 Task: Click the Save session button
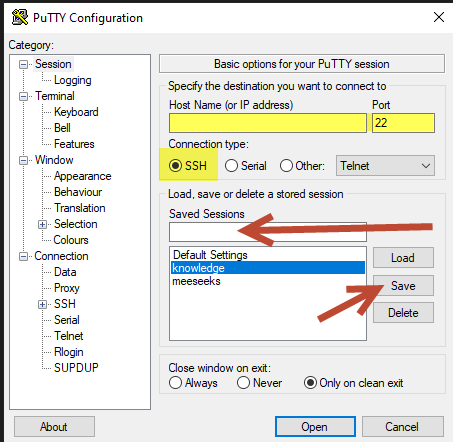point(403,285)
